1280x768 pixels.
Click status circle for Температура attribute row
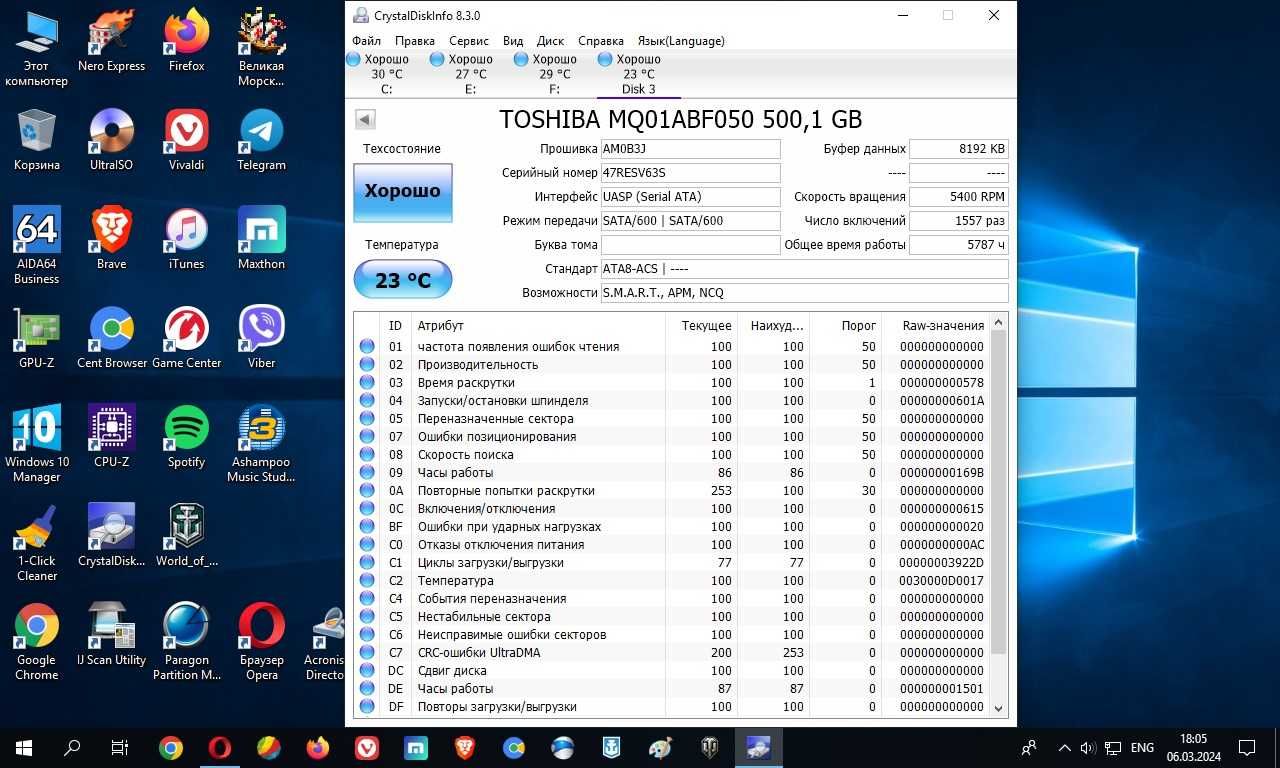[x=367, y=581]
